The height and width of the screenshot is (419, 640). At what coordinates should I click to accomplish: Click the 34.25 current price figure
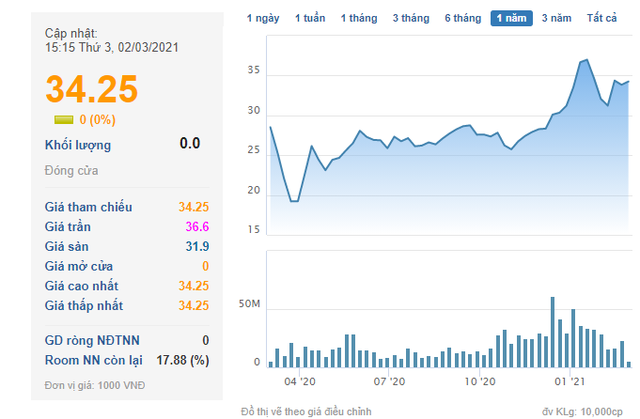[x=92, y=89]
